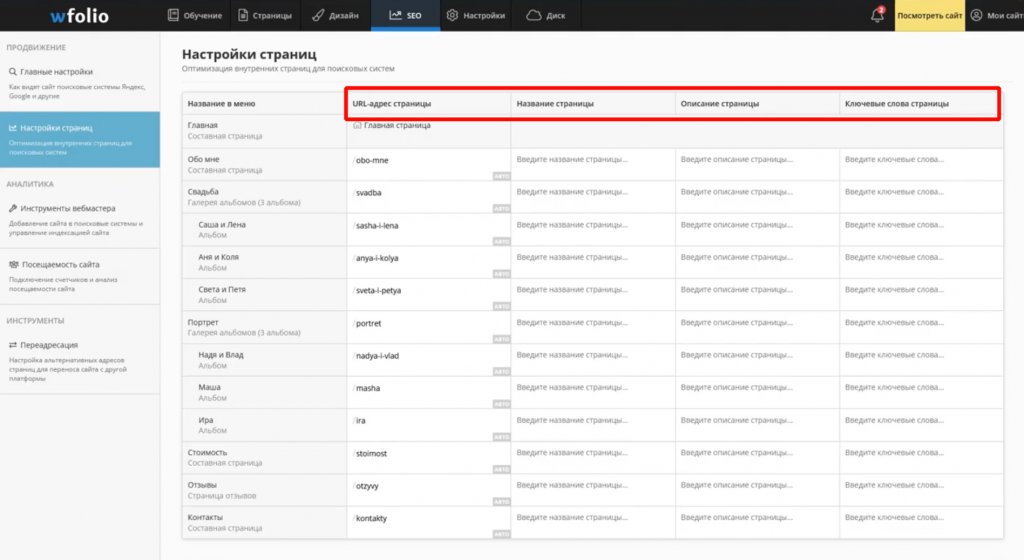Open the Мои сайты account menu
Image resolution: width=1024 pixels, height=560 pixels.
pyautogui.click(x=995, y=15)
